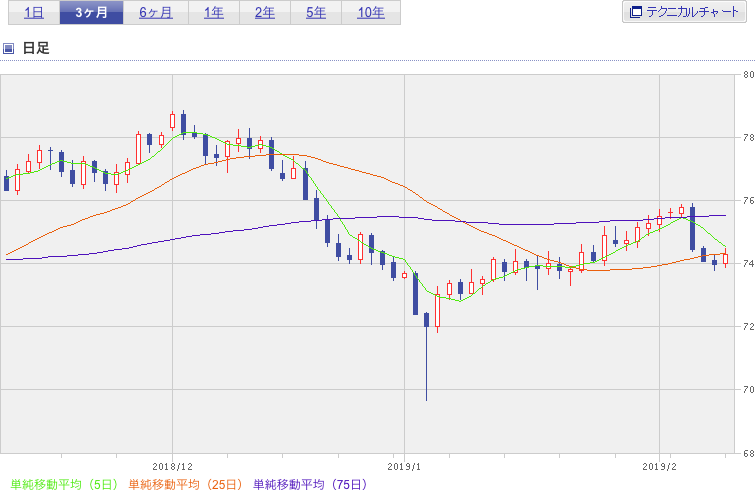The width and height of the screenshot is (755, 493).
Task: Click the 72 price axis label
Action: 748,326
